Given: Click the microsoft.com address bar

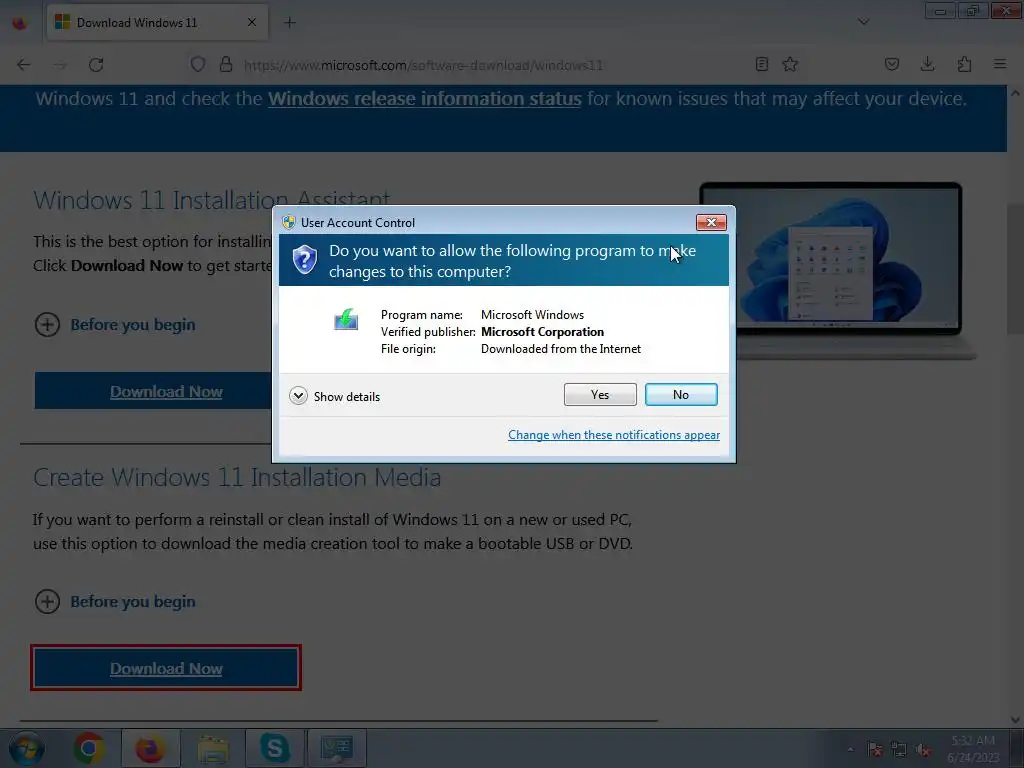Looking at the screenshot, I should pyautogui.click(x=423, y=65).
